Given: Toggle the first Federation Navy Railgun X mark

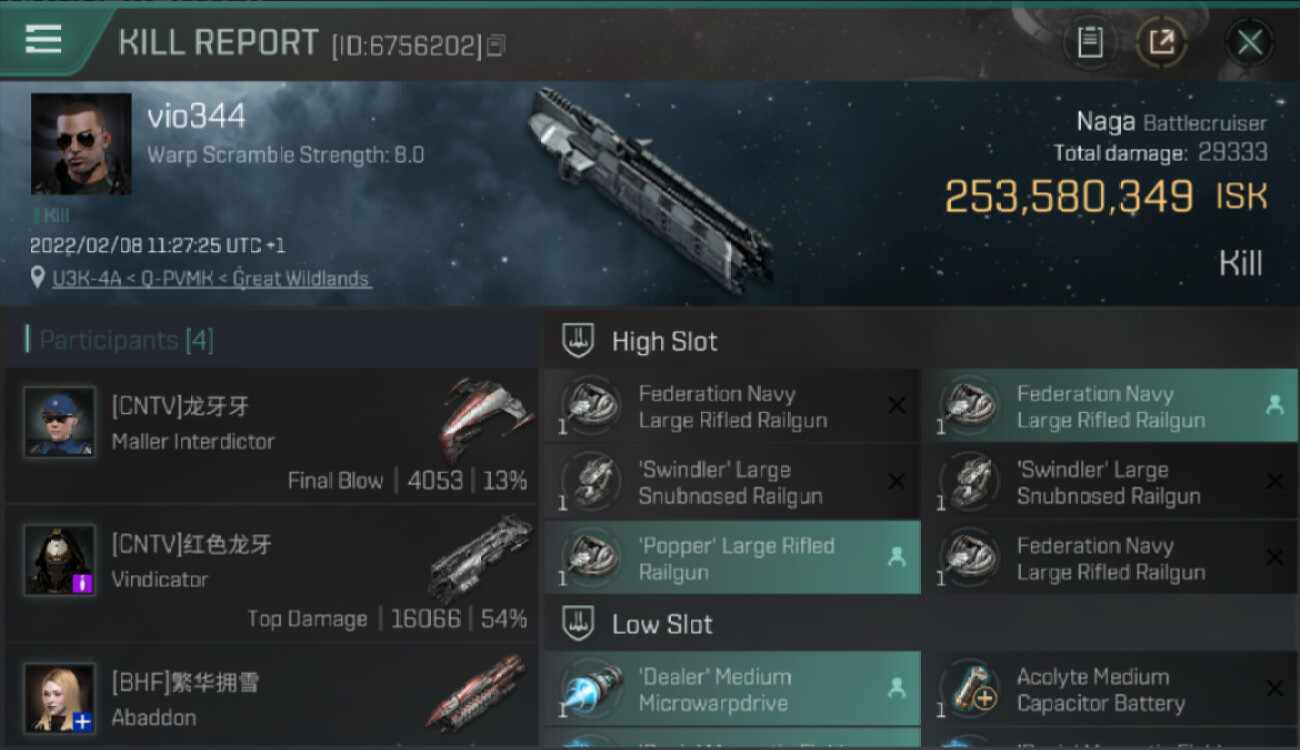Looking at the screenshot, I should click(x=897, y=405).
